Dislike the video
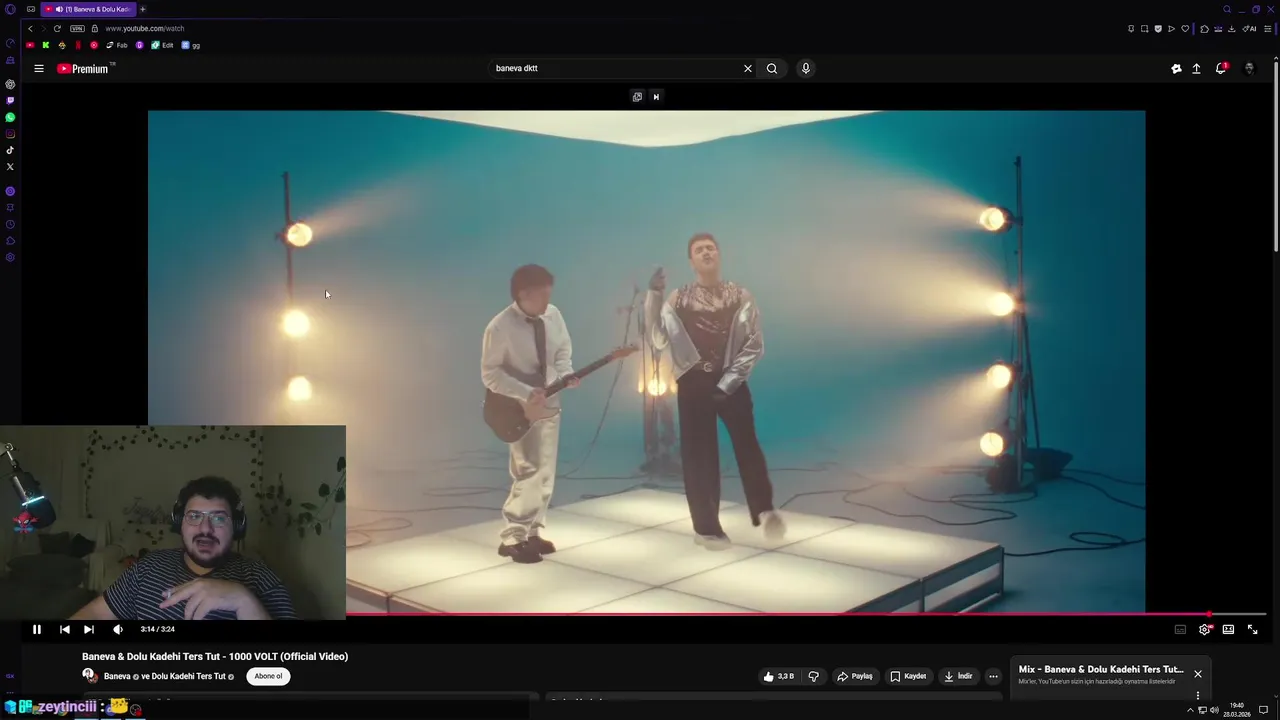1280x720 pixels. tap(813, 676)
